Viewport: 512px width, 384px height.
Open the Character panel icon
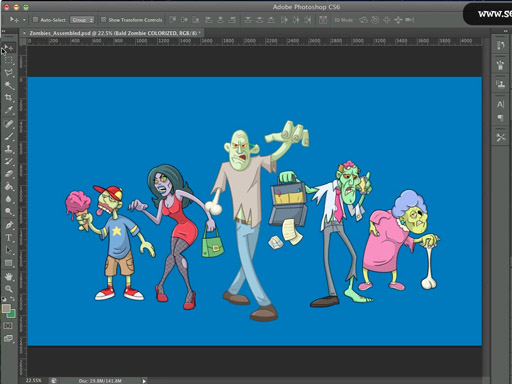[500, 104]
